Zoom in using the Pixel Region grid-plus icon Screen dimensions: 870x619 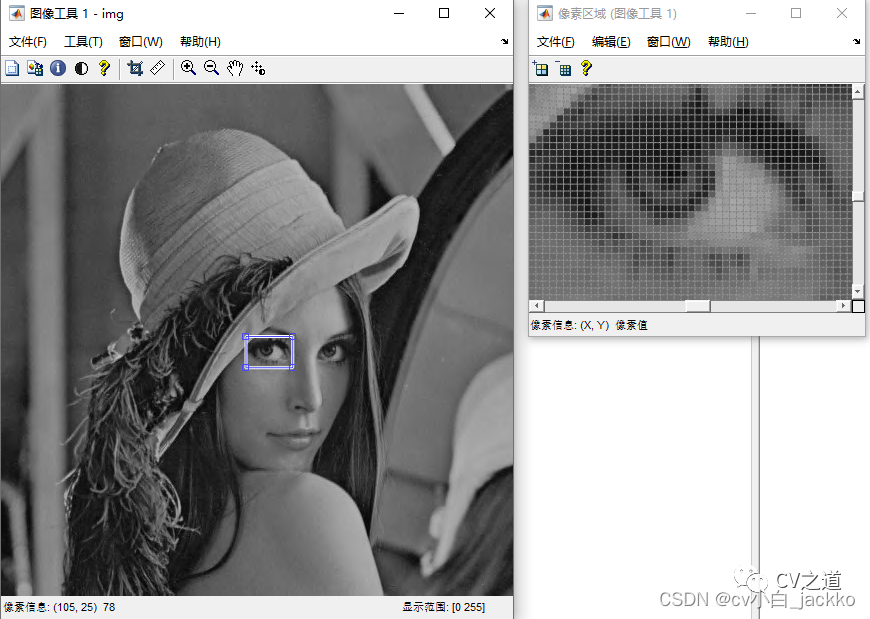(540, 68)
